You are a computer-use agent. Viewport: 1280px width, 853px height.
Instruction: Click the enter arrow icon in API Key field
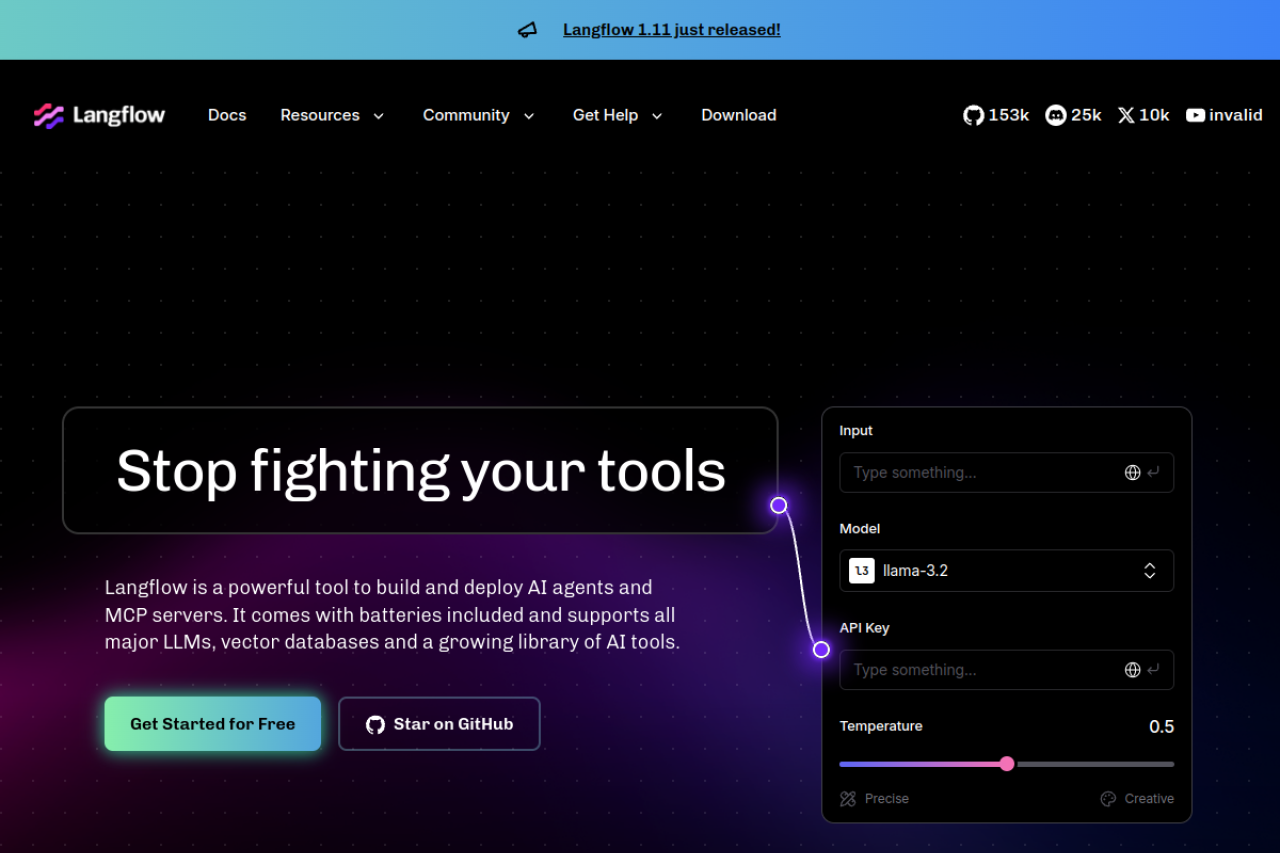click(1154, 670)
